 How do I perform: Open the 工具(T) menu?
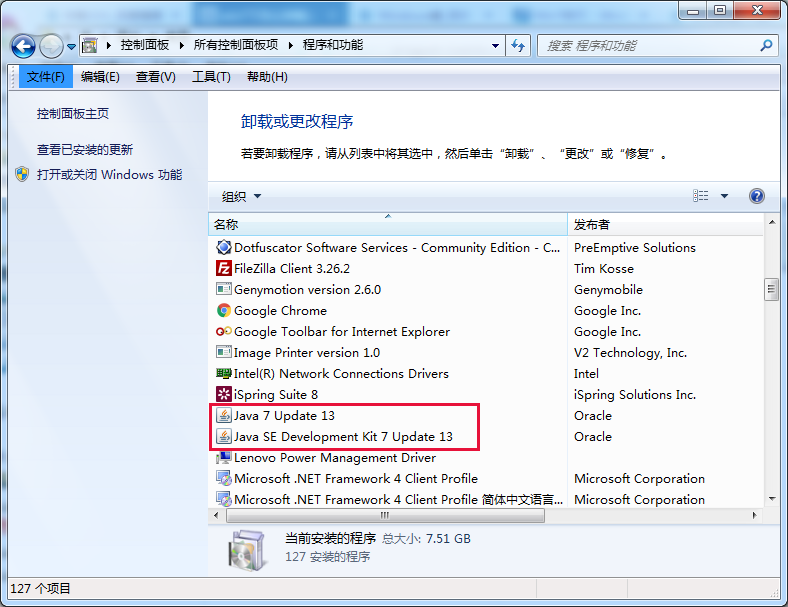click(211, 77)
